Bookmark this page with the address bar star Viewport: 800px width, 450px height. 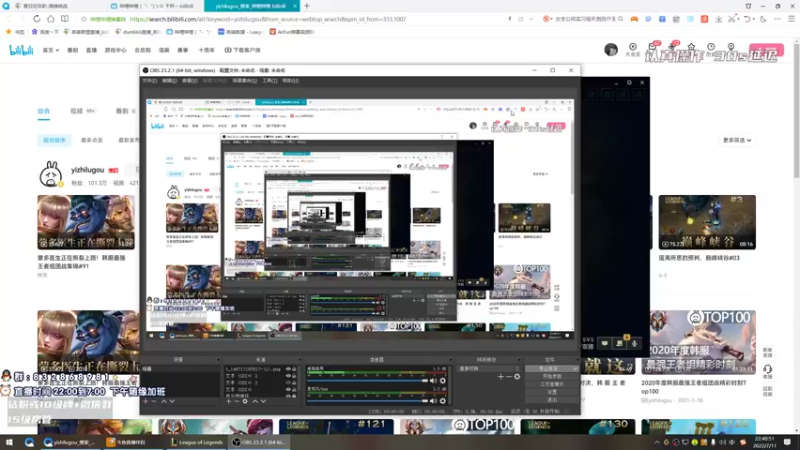pyautogui.click(x=84, y=19)
